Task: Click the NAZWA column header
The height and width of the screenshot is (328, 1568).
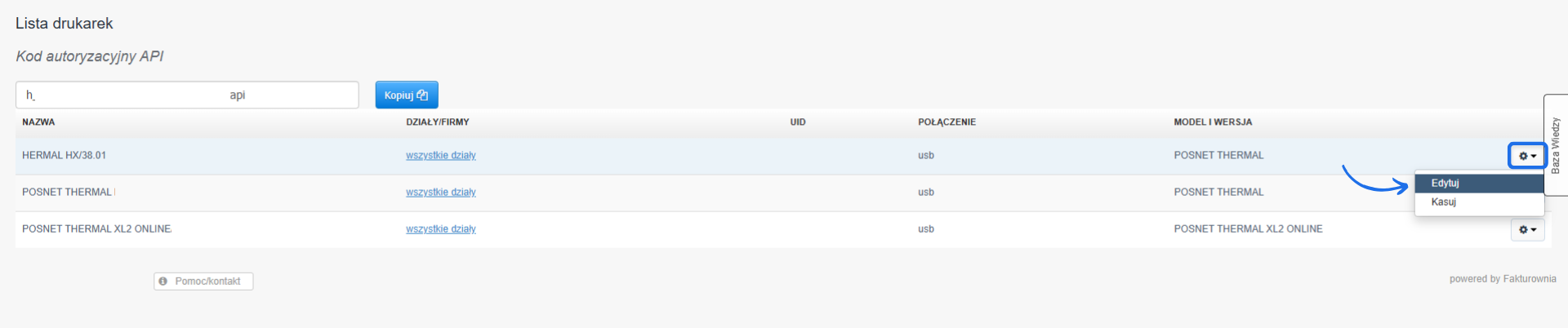Action: coord(38,122)
